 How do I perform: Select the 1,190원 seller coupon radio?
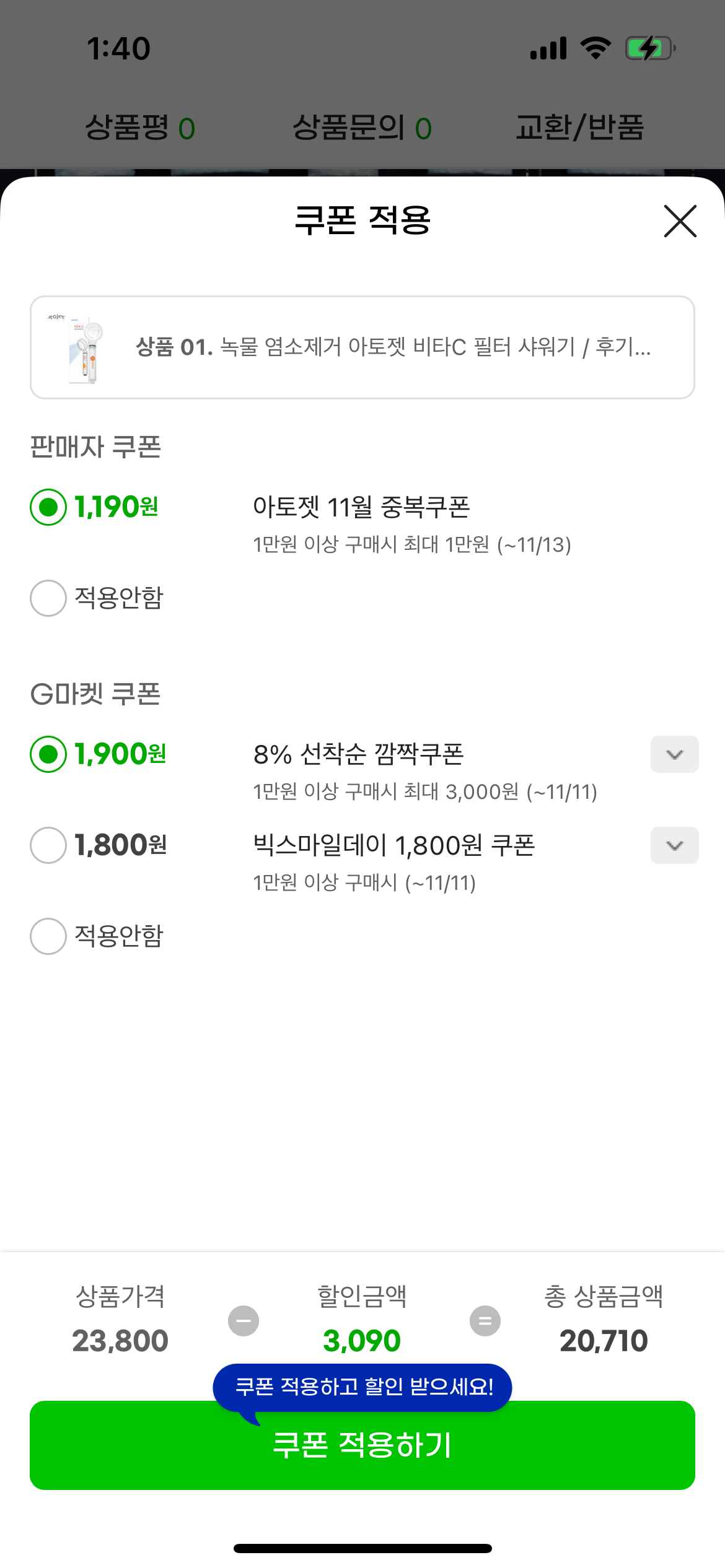click(48, 507)
